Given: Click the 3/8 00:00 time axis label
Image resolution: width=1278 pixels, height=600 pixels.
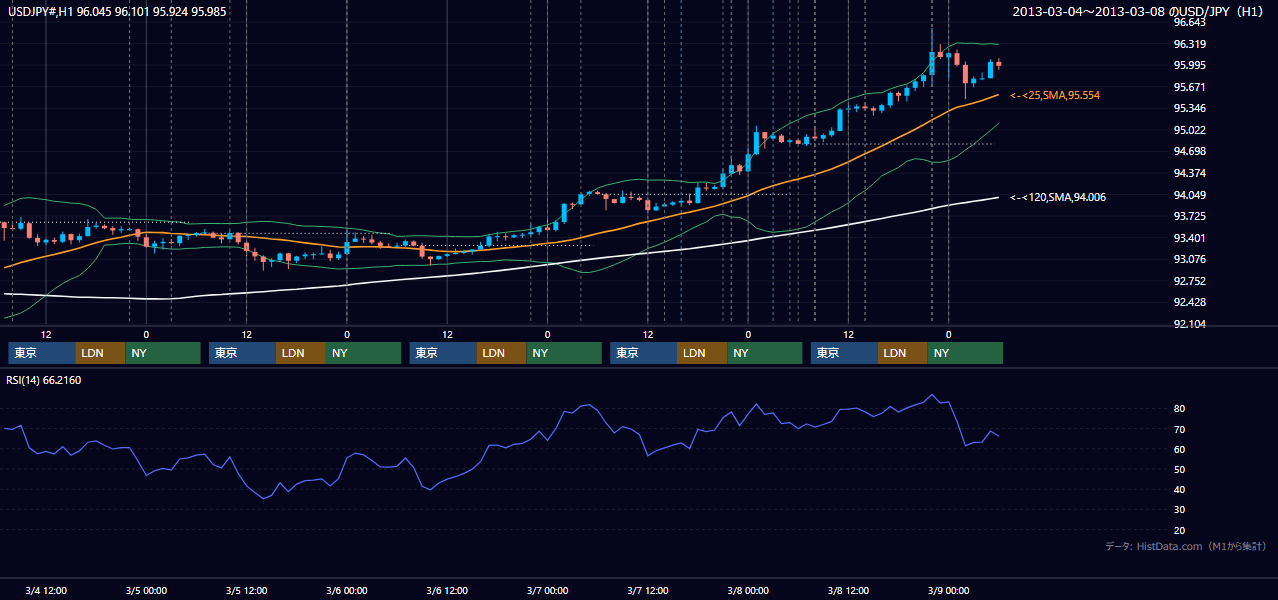Looking at the screenshot, I should click(x=748, y=590).
